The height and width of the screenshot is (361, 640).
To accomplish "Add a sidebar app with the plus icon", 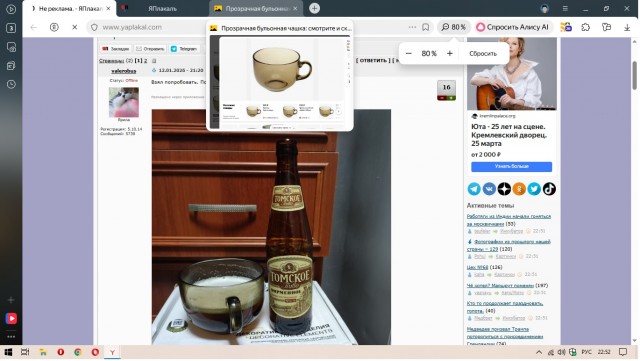I will [x=11, y=300].
